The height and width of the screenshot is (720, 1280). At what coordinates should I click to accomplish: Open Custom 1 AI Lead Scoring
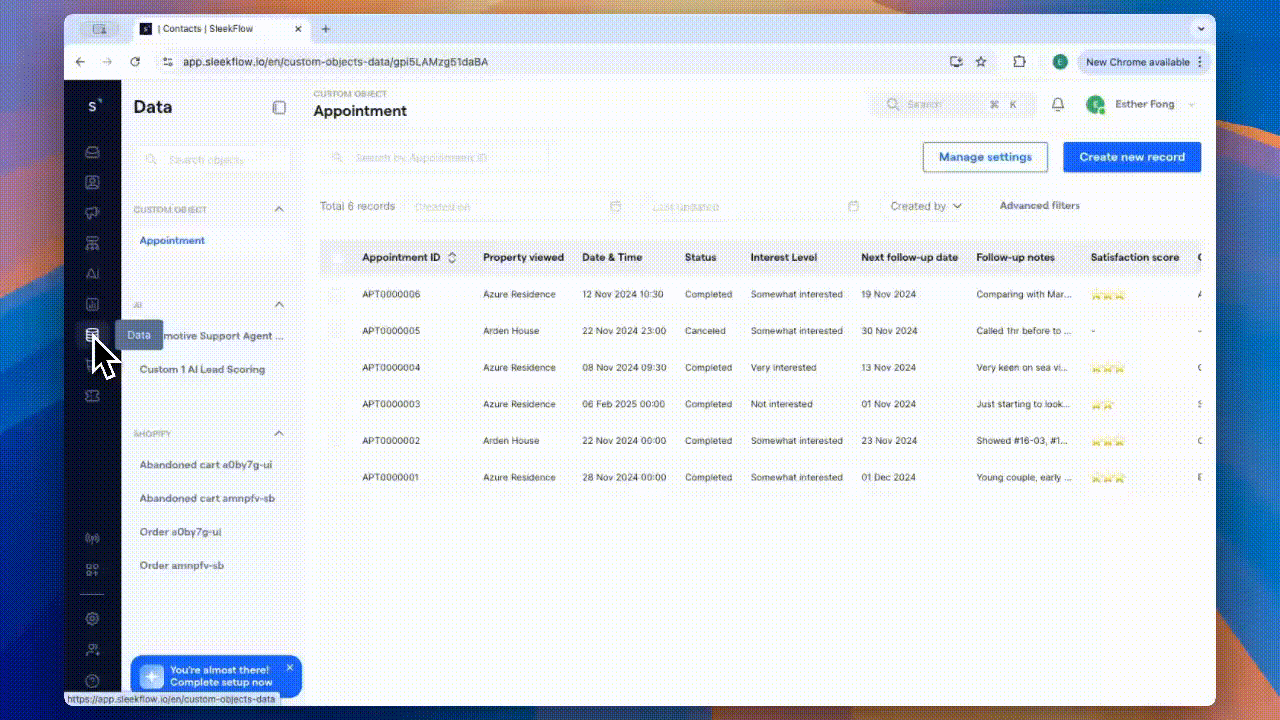pyautogui.click(x=201, y=369)
